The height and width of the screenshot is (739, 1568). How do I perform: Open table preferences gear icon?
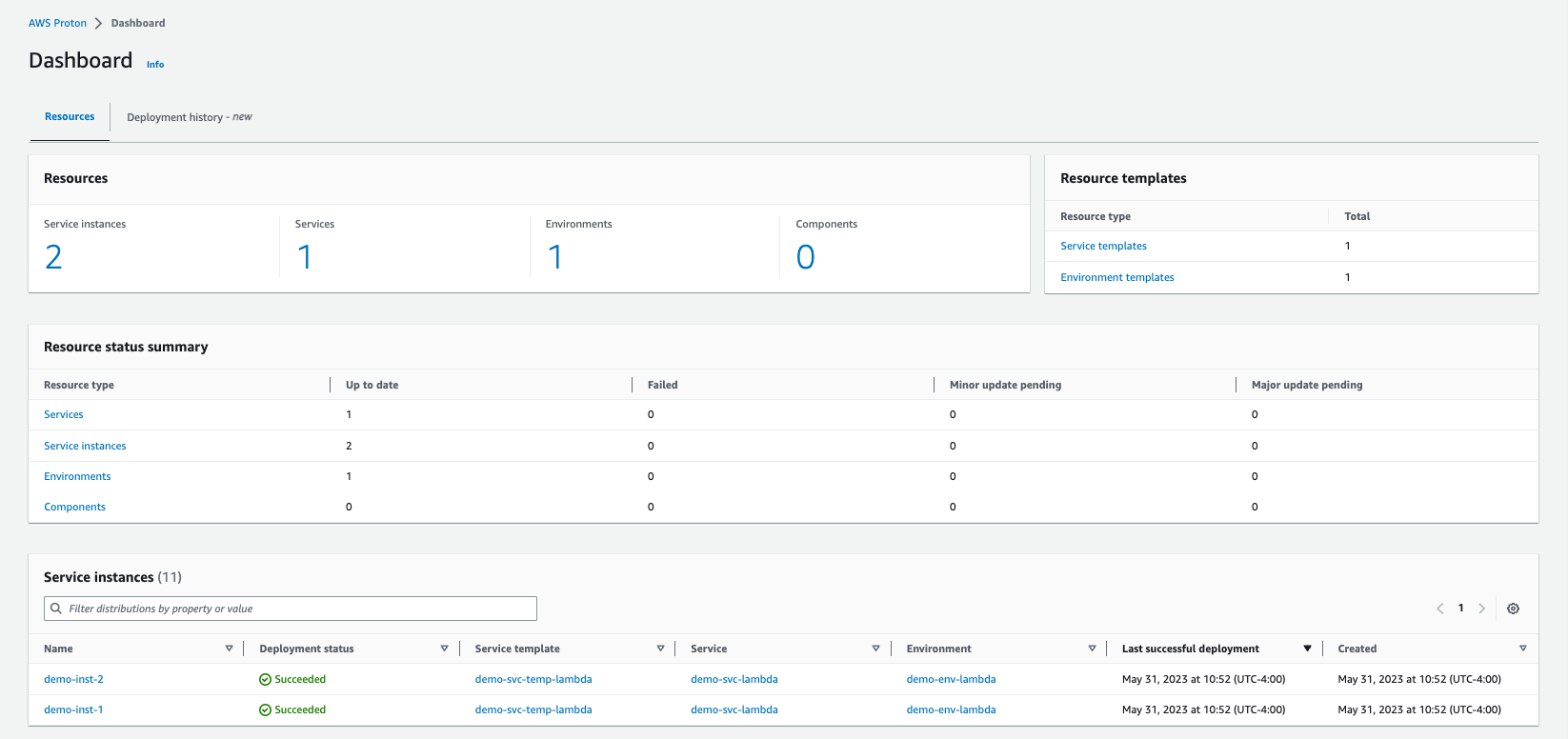[1513, 609]
